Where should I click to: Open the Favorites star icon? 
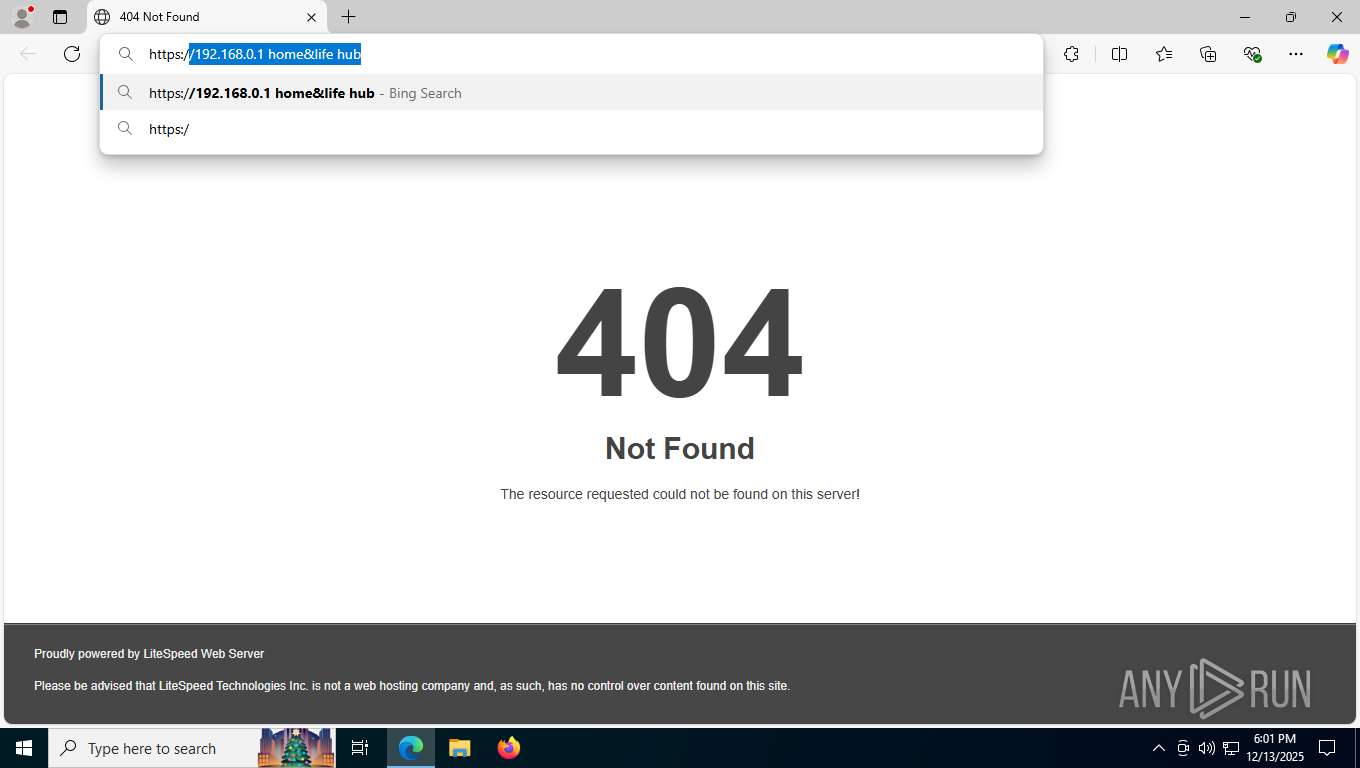click(1164, 54)
